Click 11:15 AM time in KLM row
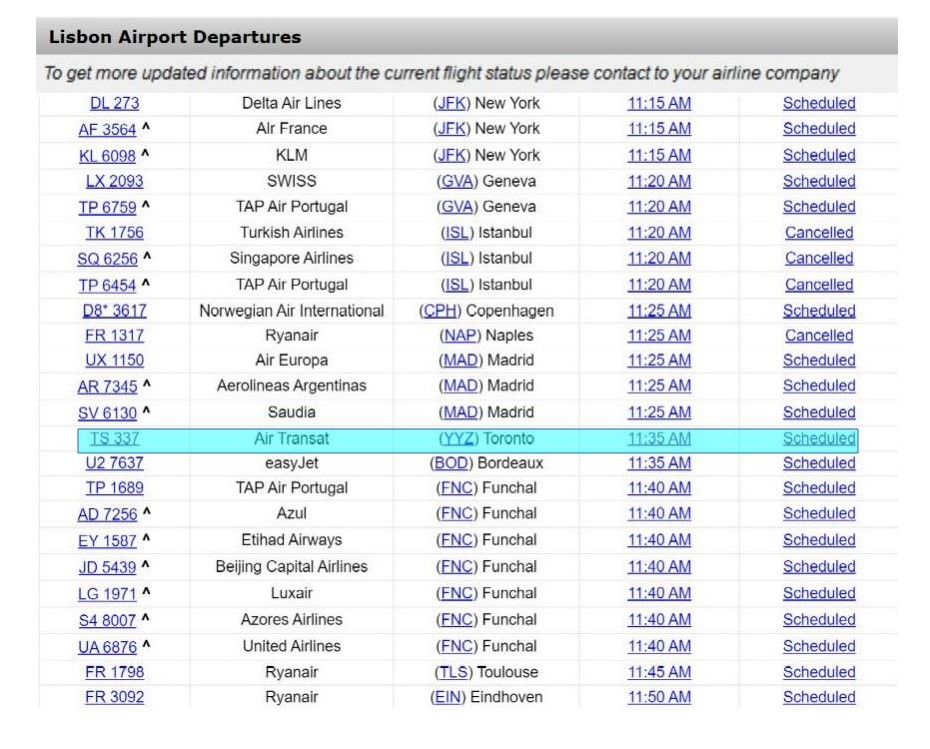Image resolution: width=930 pixels, height=749 pixels. [659, 155]
